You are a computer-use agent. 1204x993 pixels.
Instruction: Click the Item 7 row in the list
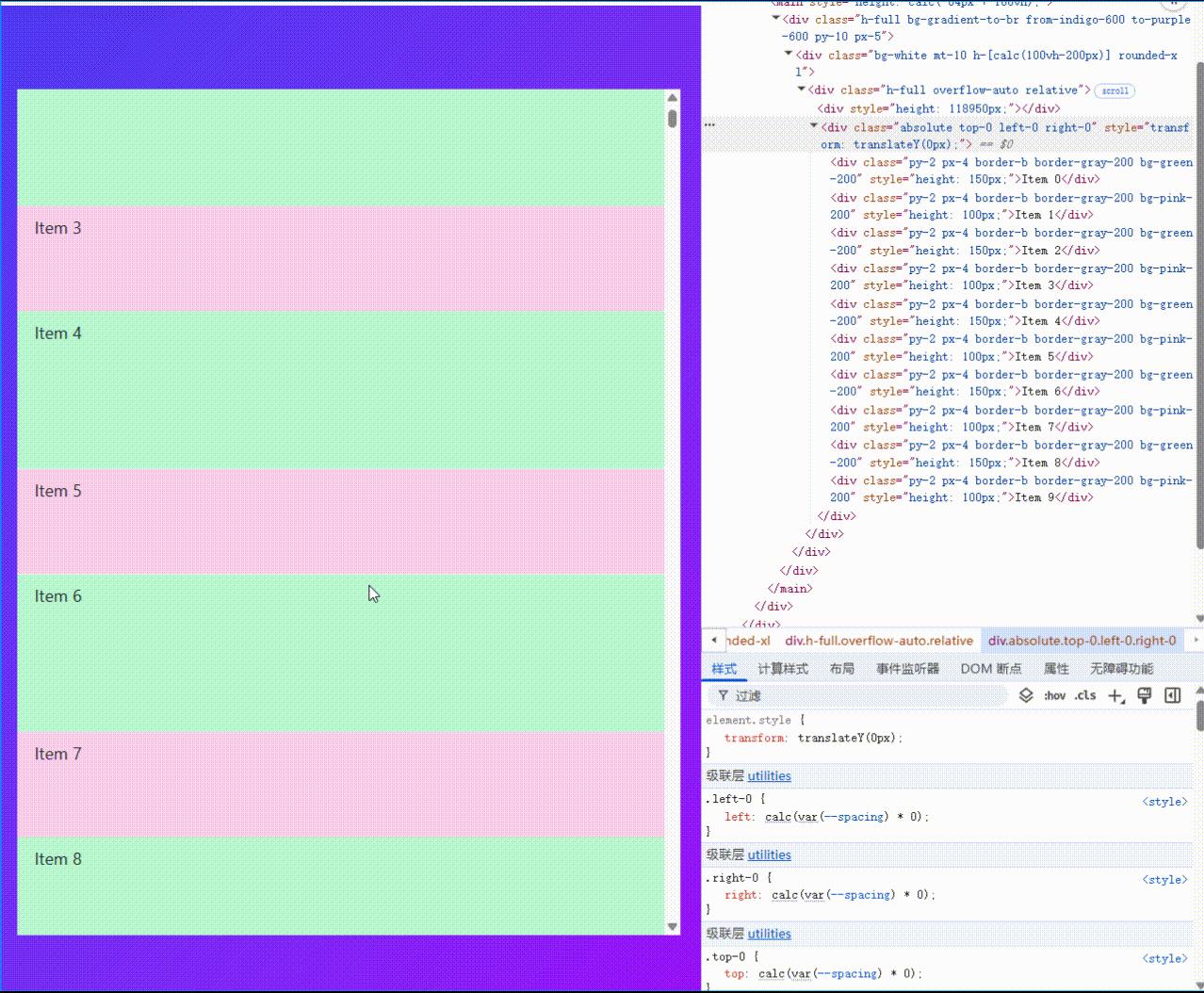(340, 786)
